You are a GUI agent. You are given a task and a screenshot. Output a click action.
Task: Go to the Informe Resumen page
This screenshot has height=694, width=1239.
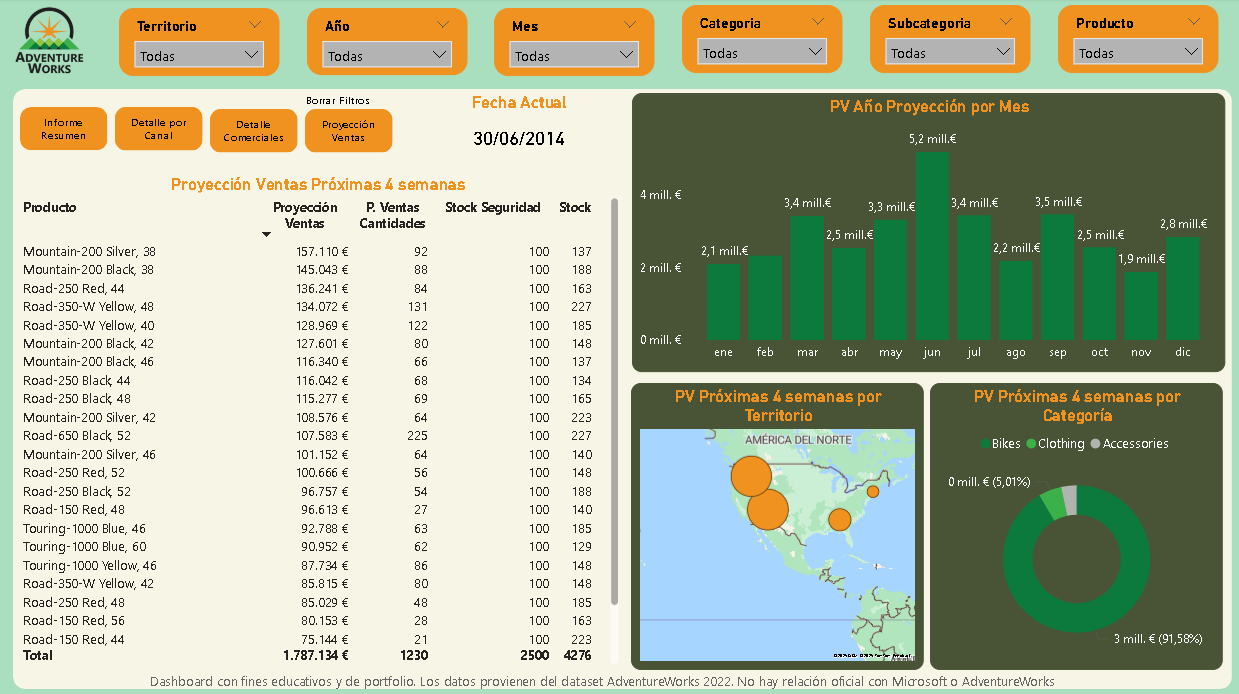(63, 129)
